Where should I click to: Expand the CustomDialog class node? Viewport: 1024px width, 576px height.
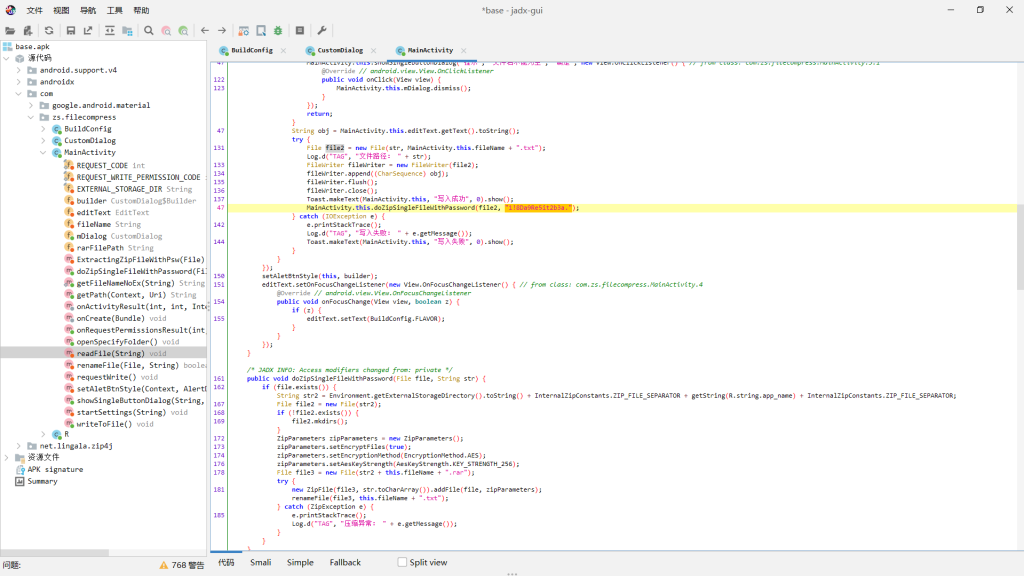43,140
